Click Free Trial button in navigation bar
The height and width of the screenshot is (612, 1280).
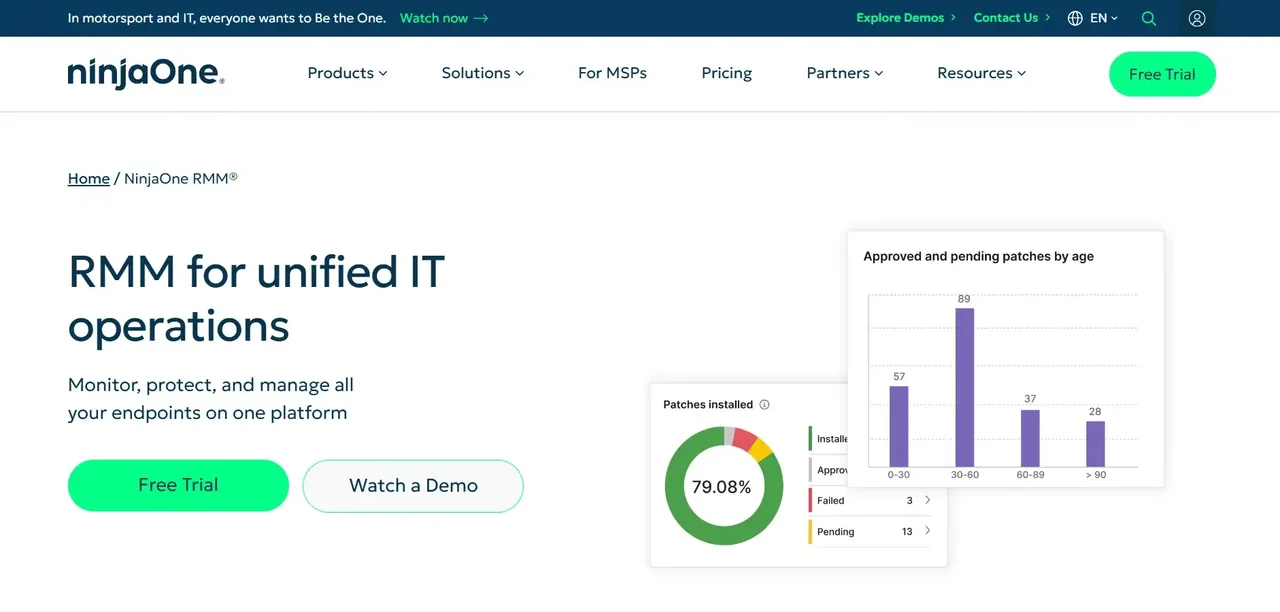point(1162,74)
